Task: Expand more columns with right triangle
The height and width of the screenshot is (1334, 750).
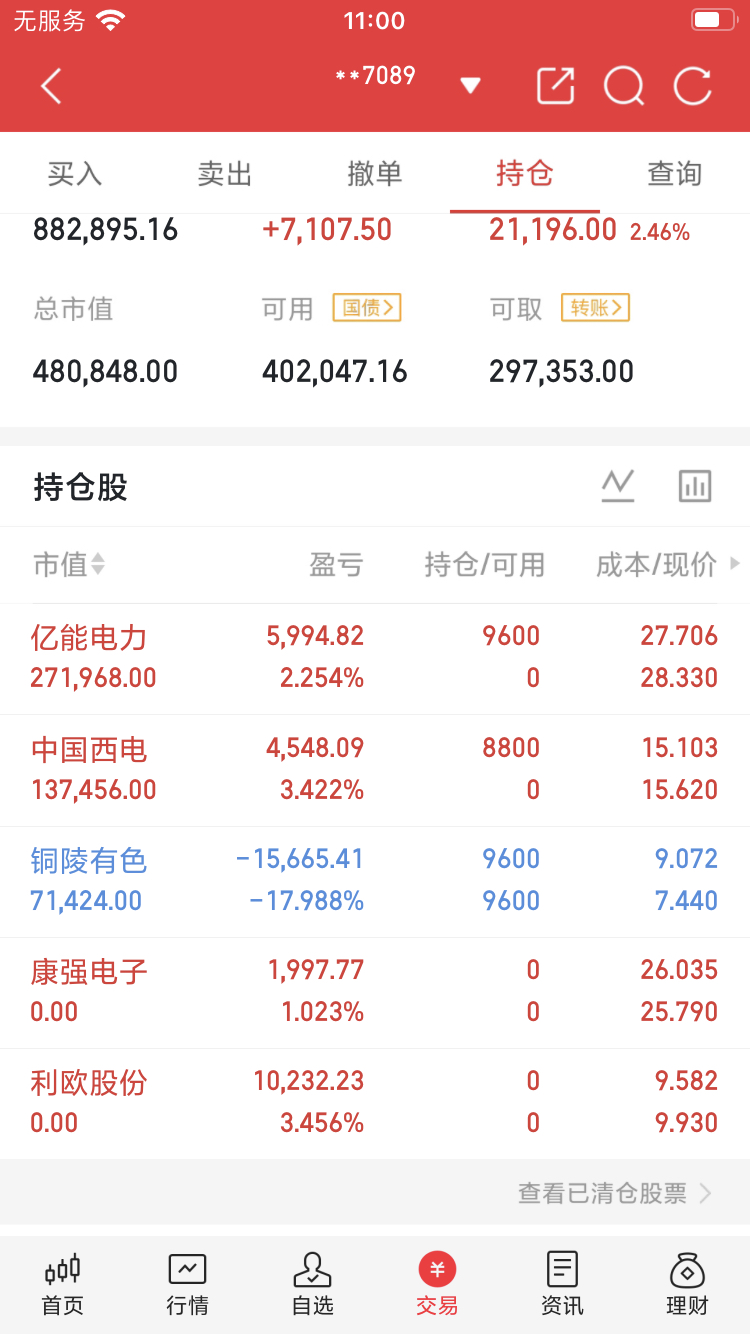Action: tap(736, 564)
